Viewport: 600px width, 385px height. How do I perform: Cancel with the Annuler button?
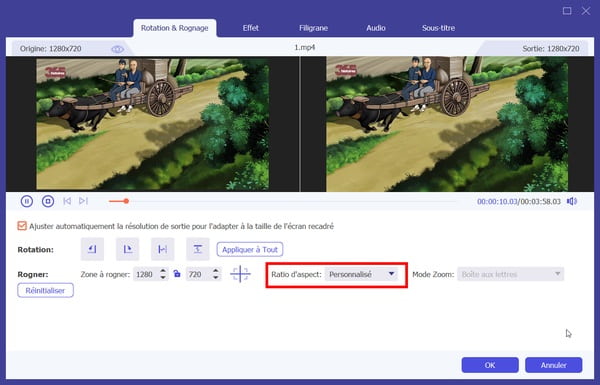pos(554,365)
